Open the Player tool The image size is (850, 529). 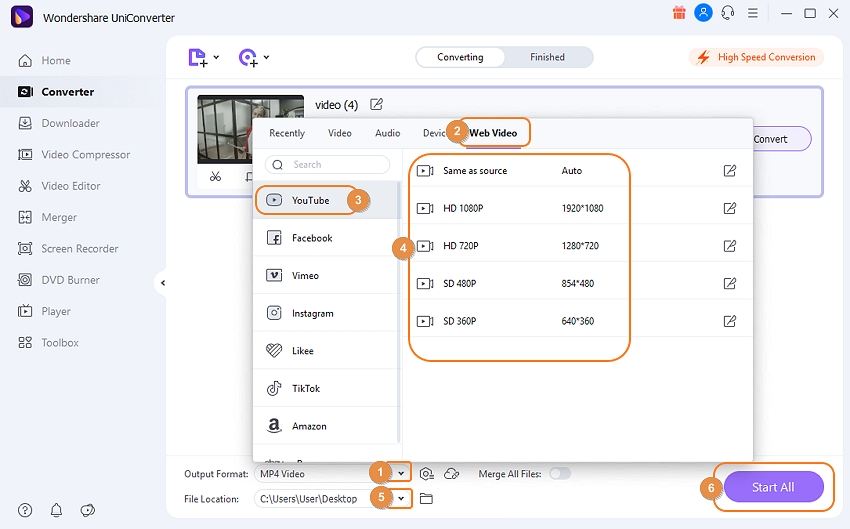[44, 311]
